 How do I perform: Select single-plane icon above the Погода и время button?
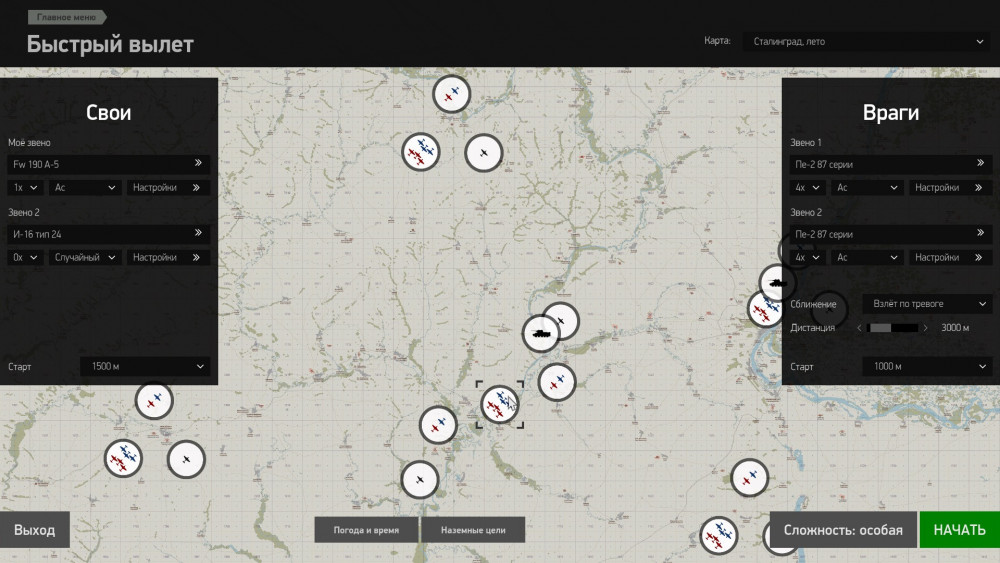(420, 479)
